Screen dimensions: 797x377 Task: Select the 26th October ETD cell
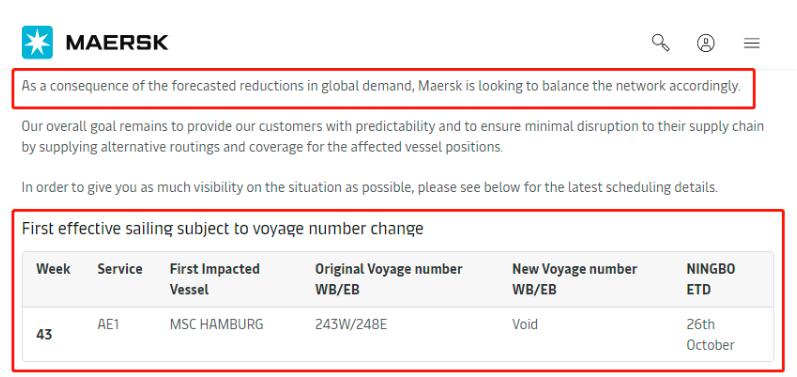pos(711,335)
